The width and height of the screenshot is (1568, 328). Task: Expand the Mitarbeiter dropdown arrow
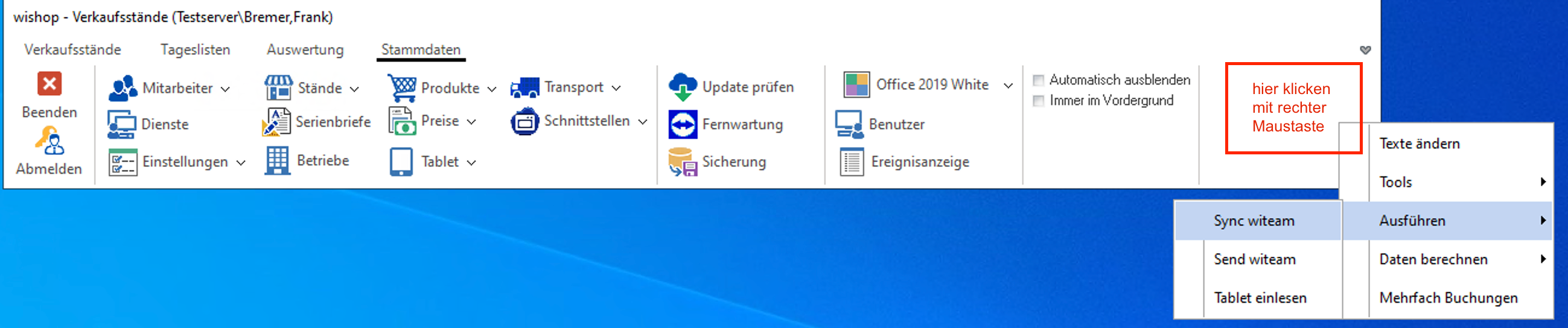pos(226,89)
